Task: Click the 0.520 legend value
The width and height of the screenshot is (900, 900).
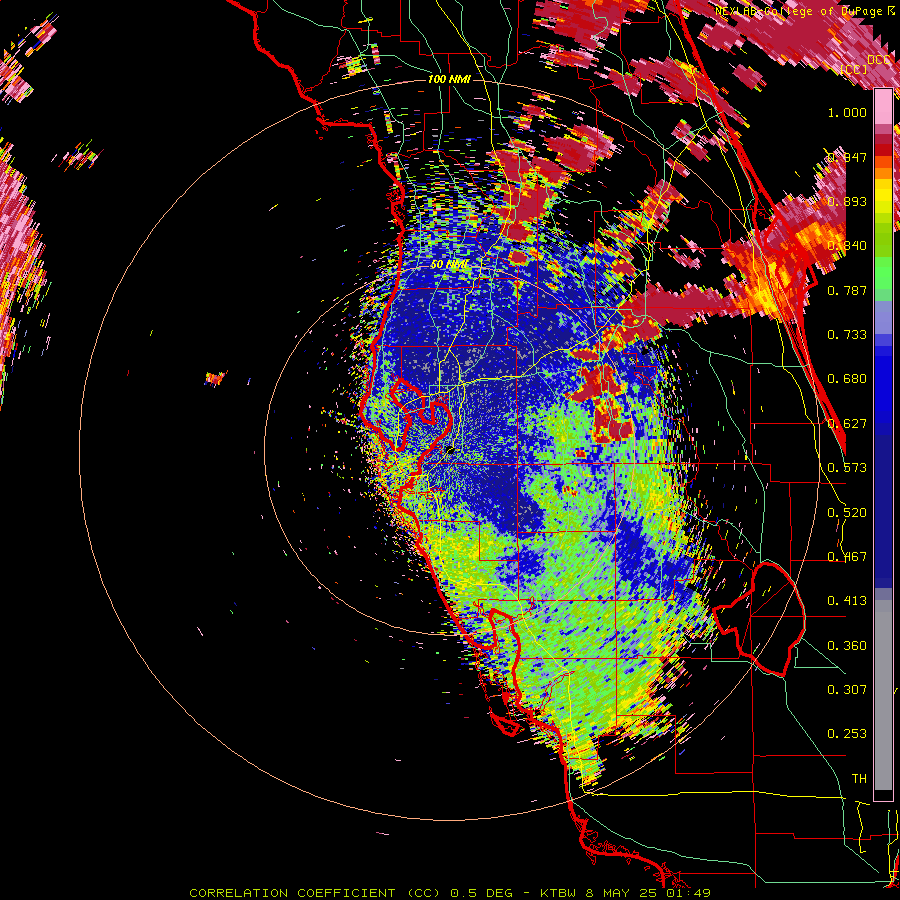Action: 847,513
